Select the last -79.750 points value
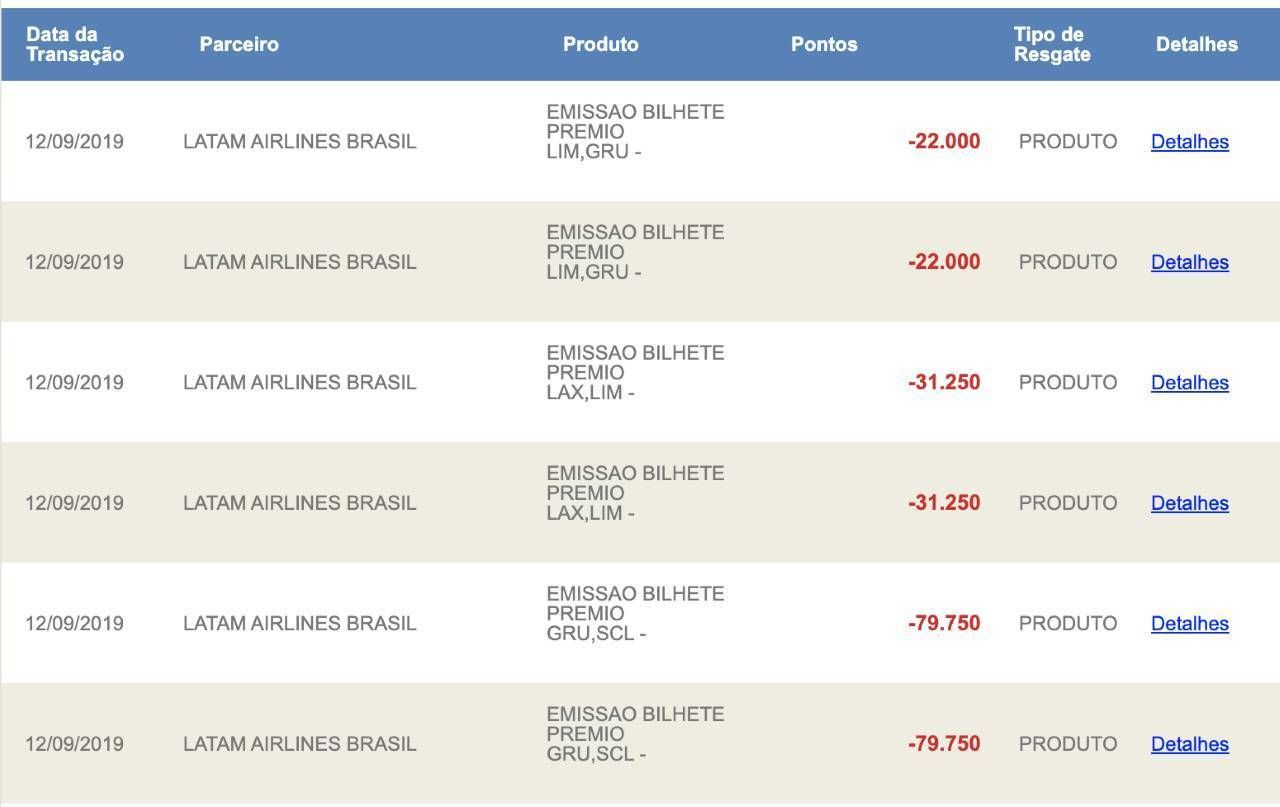1280x807 pixels. [944, 744]
